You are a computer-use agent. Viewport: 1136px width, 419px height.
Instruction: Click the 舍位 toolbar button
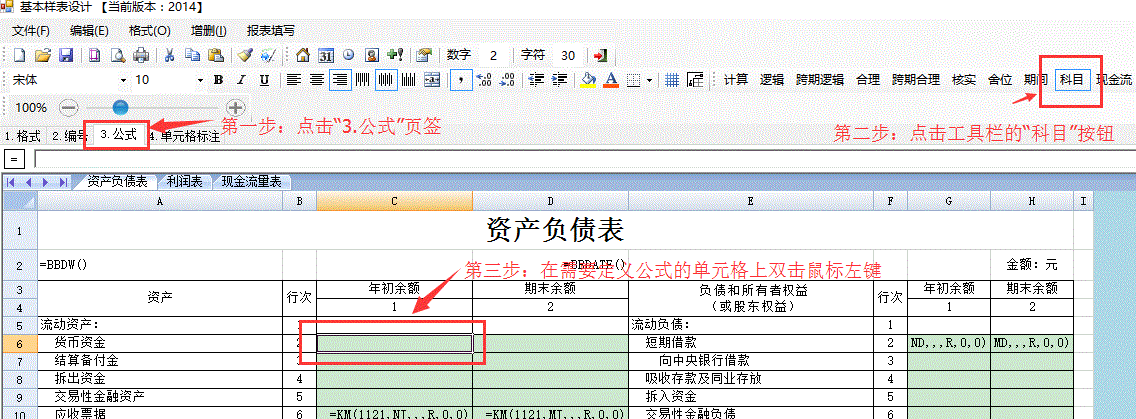[x=1000, y=80]
